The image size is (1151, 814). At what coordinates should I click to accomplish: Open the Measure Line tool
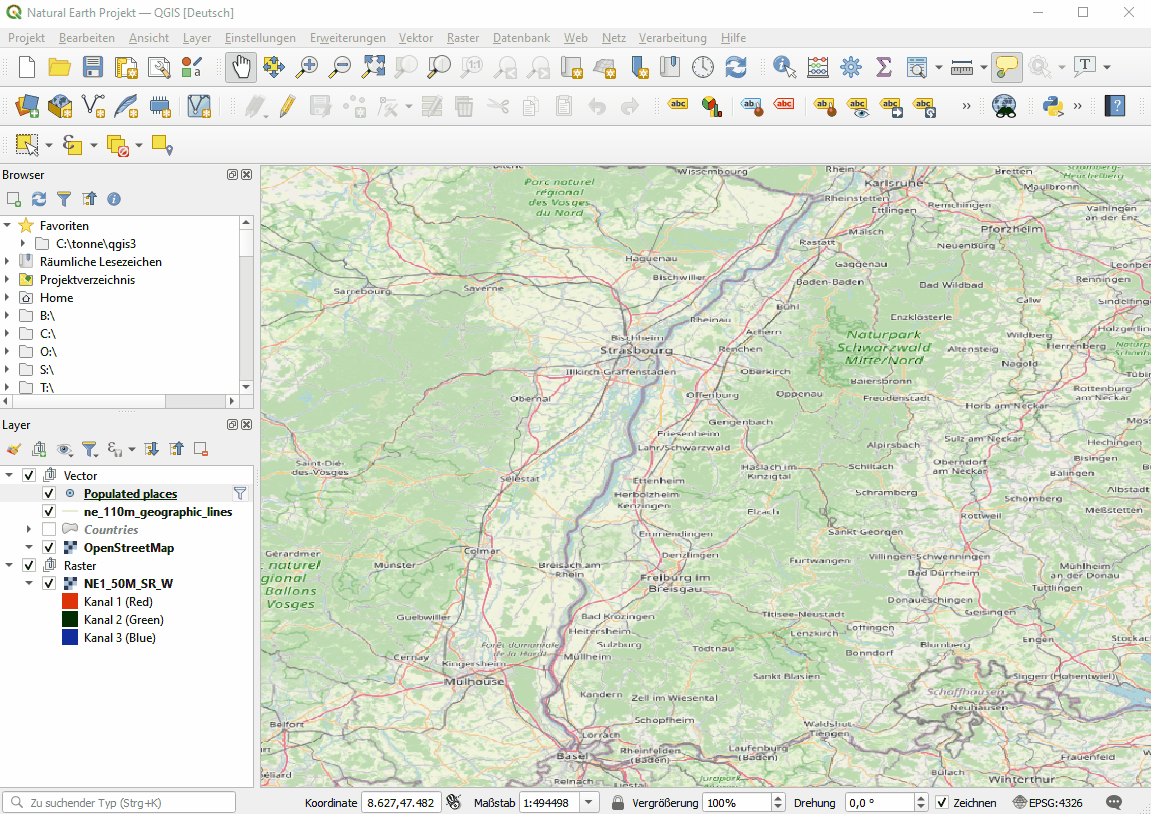(x=961, y=66)
